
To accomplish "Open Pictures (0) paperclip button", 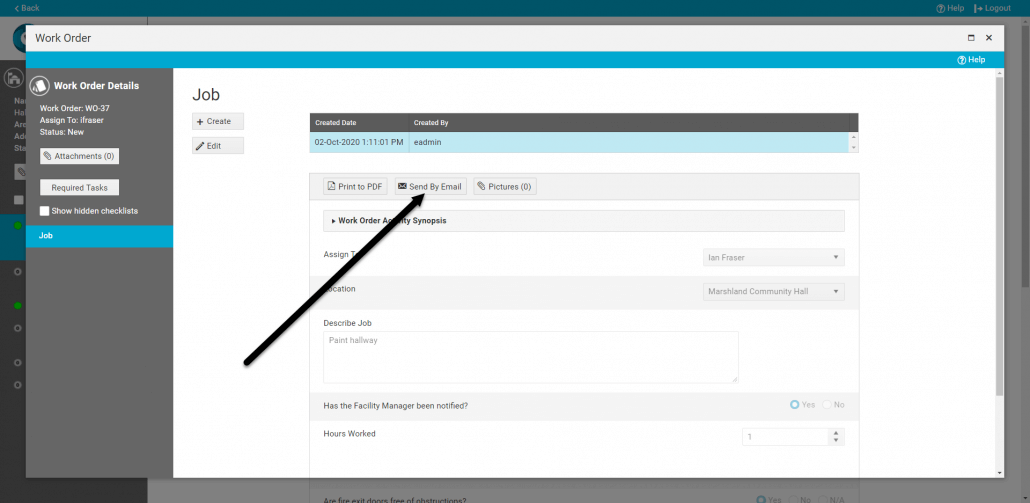I will [505, 187].
